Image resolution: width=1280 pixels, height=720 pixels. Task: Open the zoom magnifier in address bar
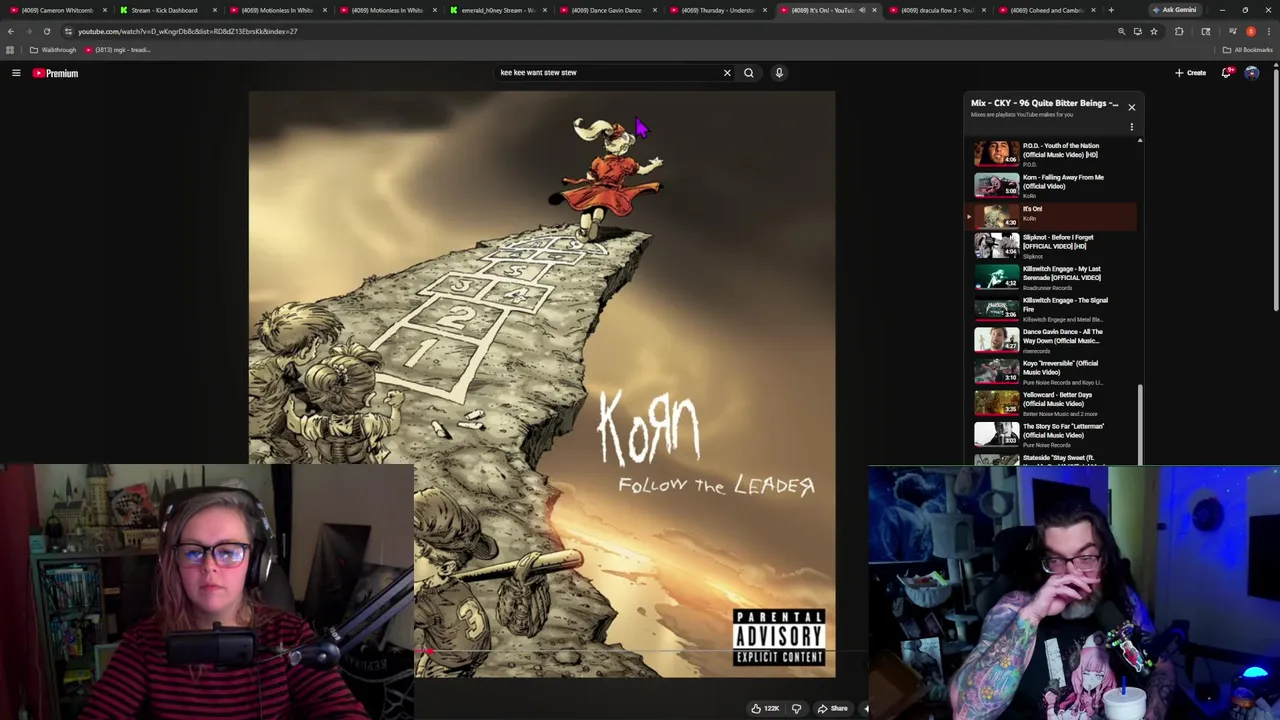(x=1121, y=31)
